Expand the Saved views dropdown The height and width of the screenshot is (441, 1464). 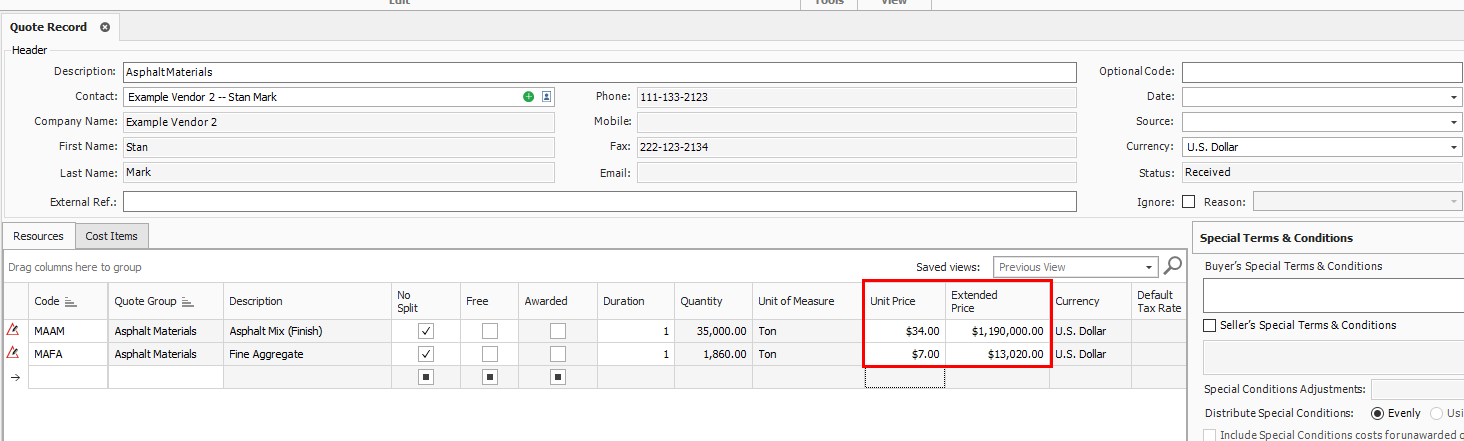point(1149,267)
